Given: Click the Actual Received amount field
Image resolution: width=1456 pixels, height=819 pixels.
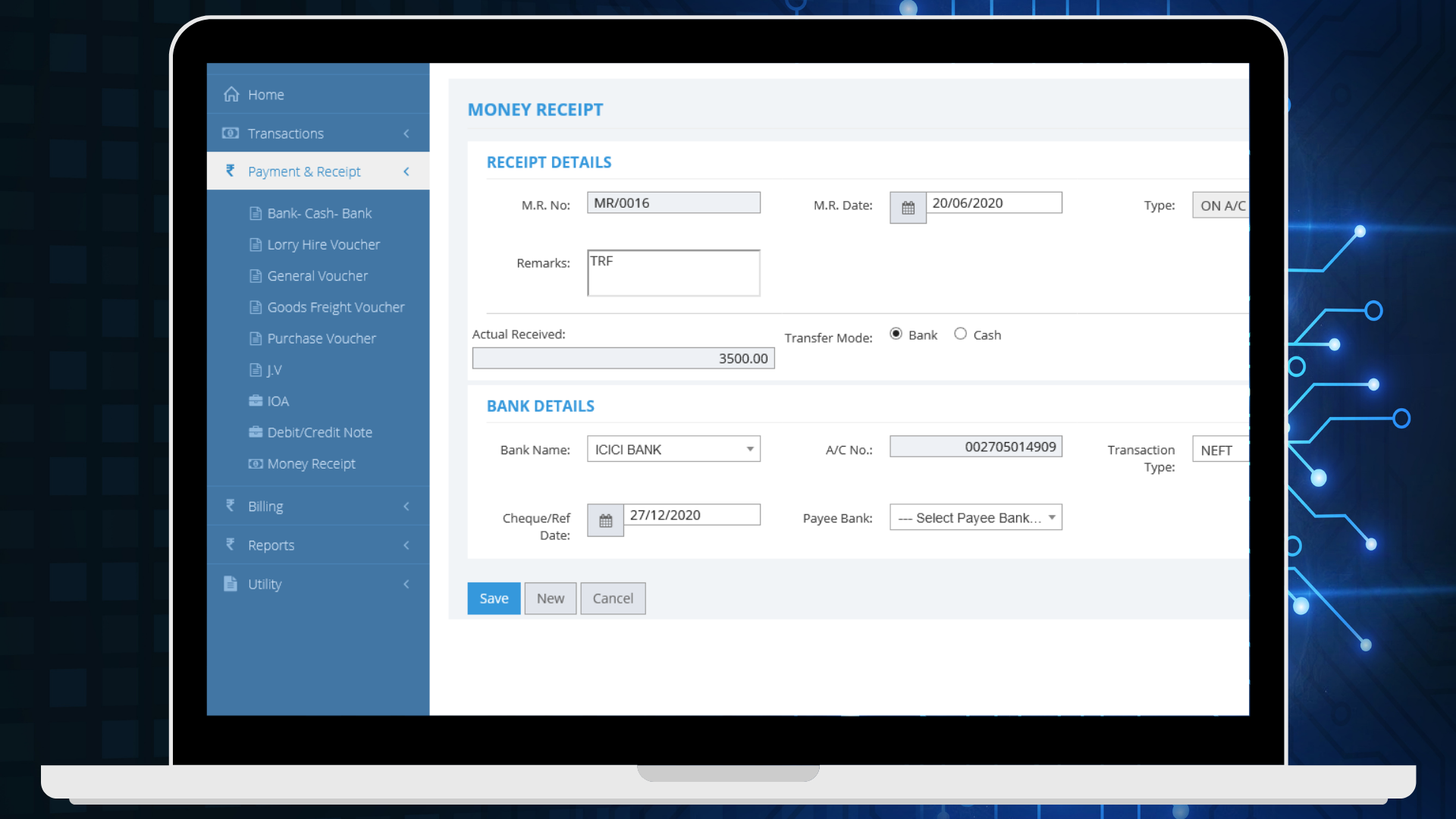Looking at the screenshot, I should pyautogui.click(x=623, y=358).
